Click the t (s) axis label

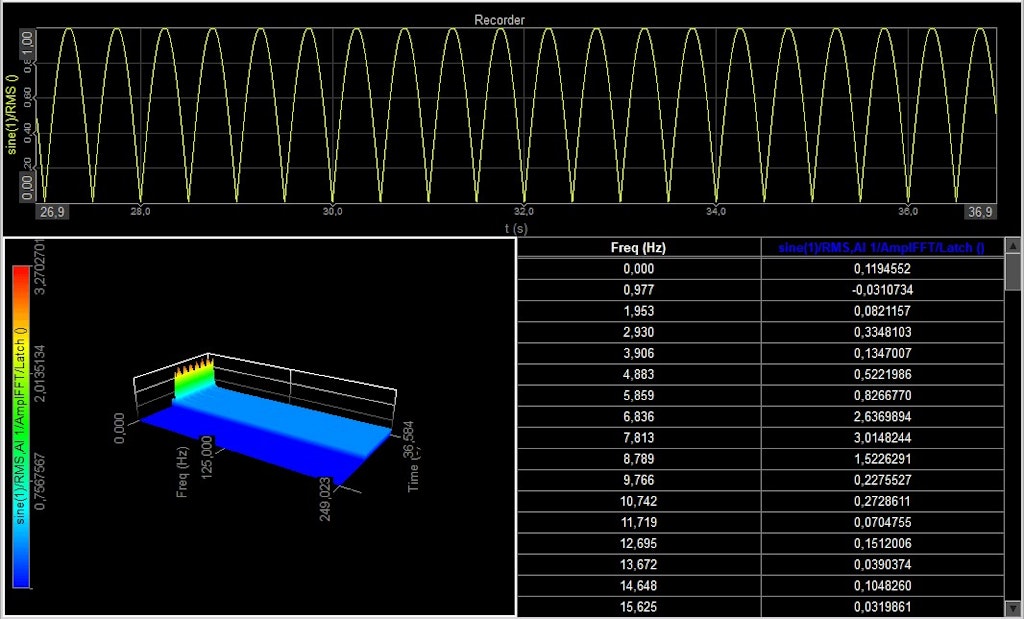tap(516, 229)
